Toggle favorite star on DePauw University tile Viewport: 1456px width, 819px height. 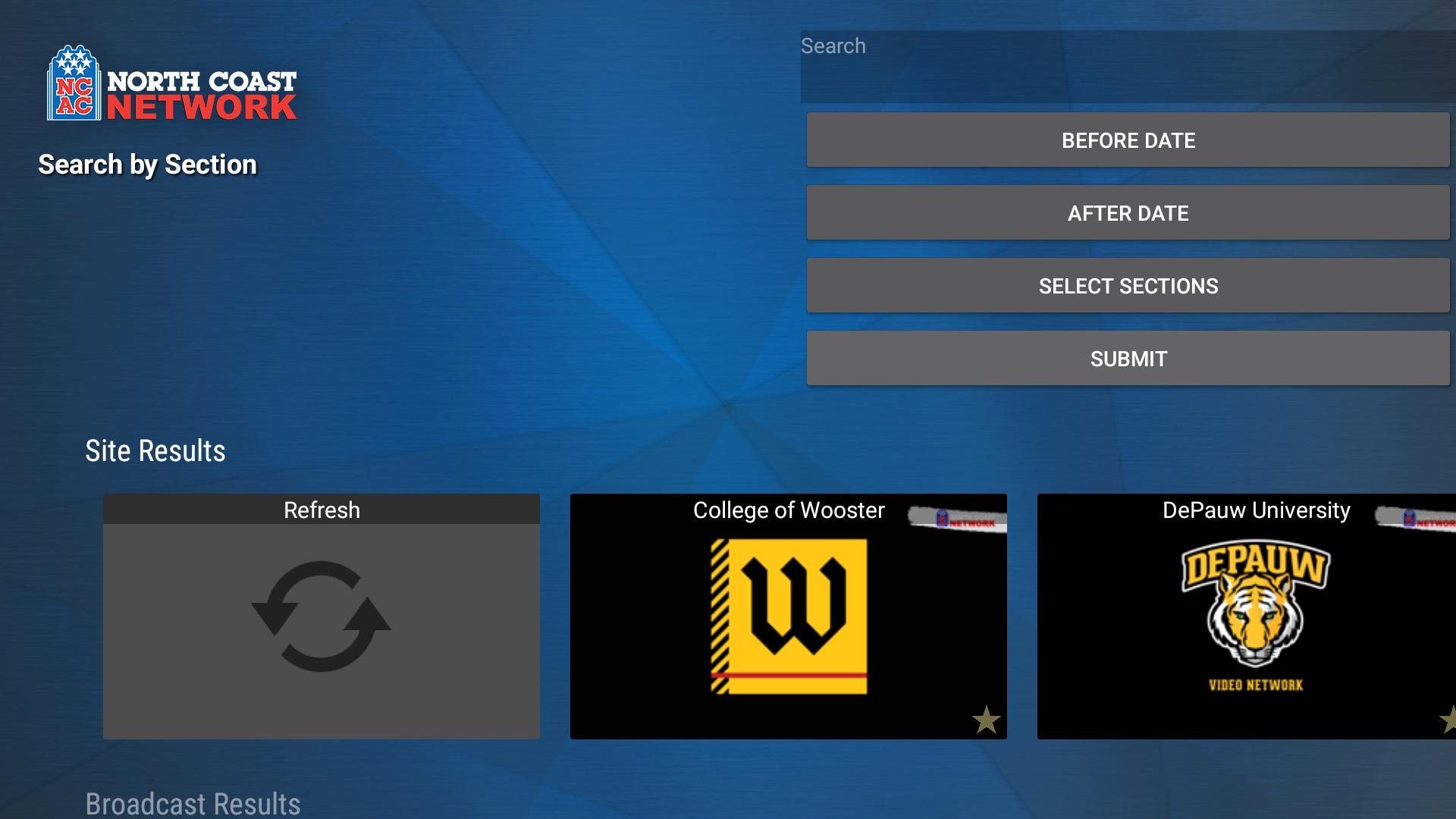pos(1448,720)
